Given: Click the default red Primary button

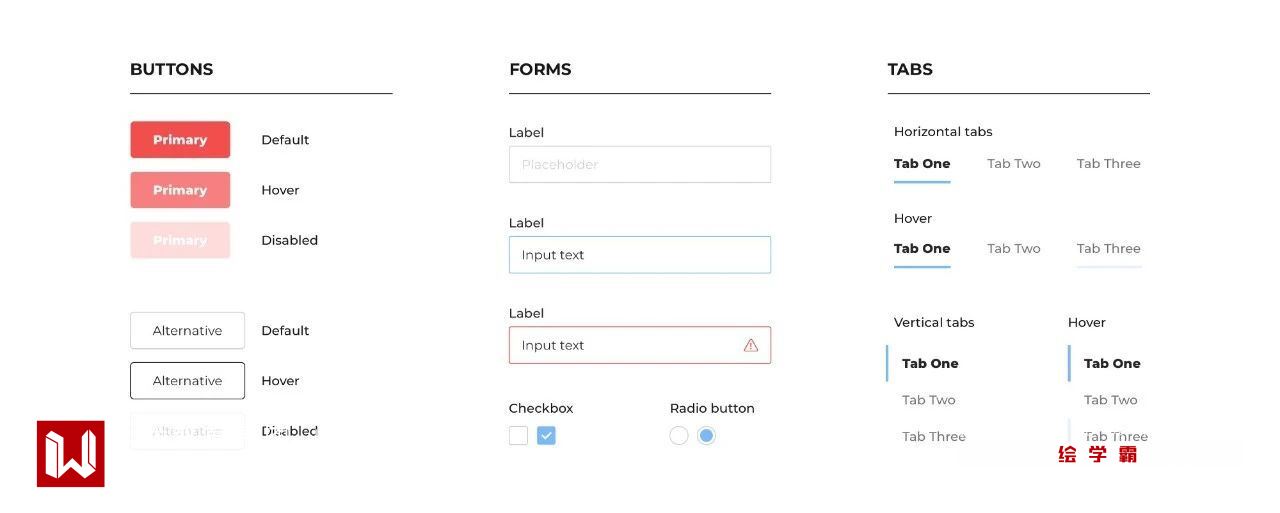Looking at the screenshot, I should (x=180, y=140).
